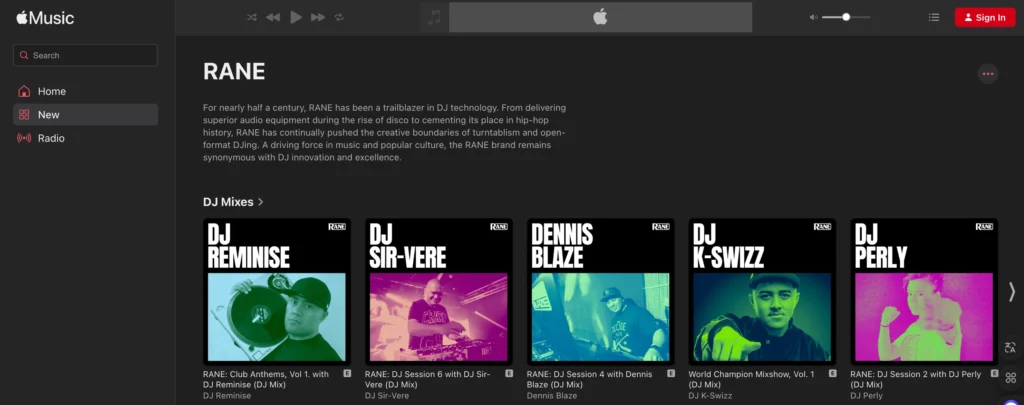Go to DJ Reminise artist name below title
The height and width of the screenshot is (405, 1024).
pos(227,396)
